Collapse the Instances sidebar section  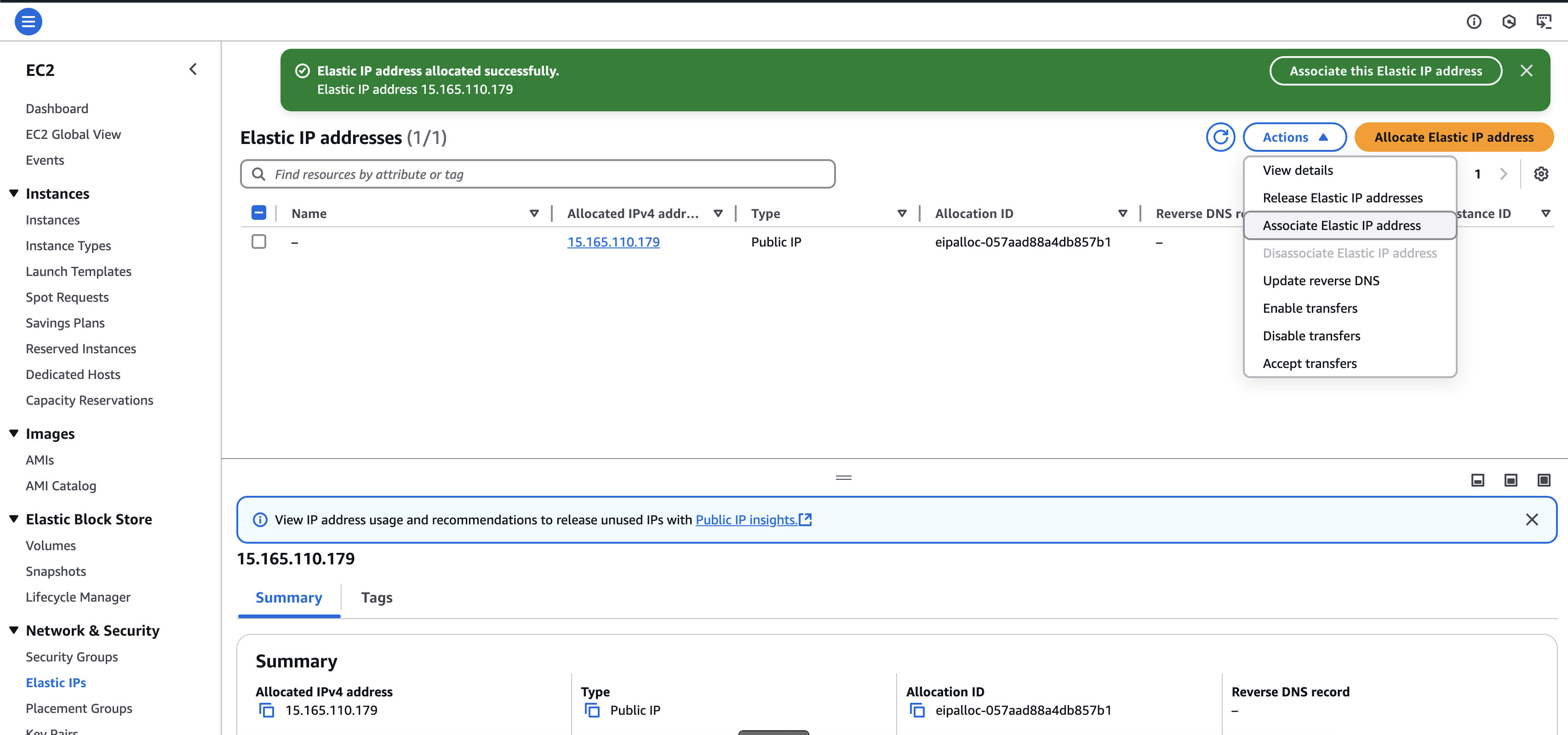14,194
